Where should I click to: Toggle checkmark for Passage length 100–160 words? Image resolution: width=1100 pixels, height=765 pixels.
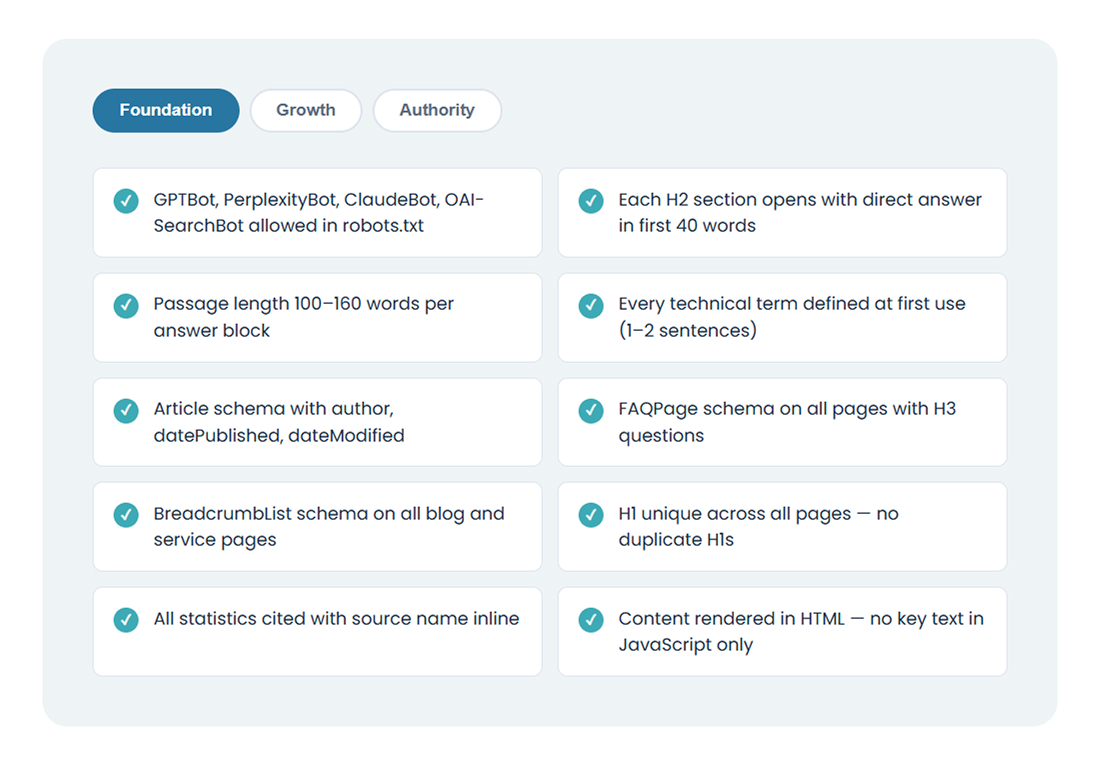click(x=126, y=305)
